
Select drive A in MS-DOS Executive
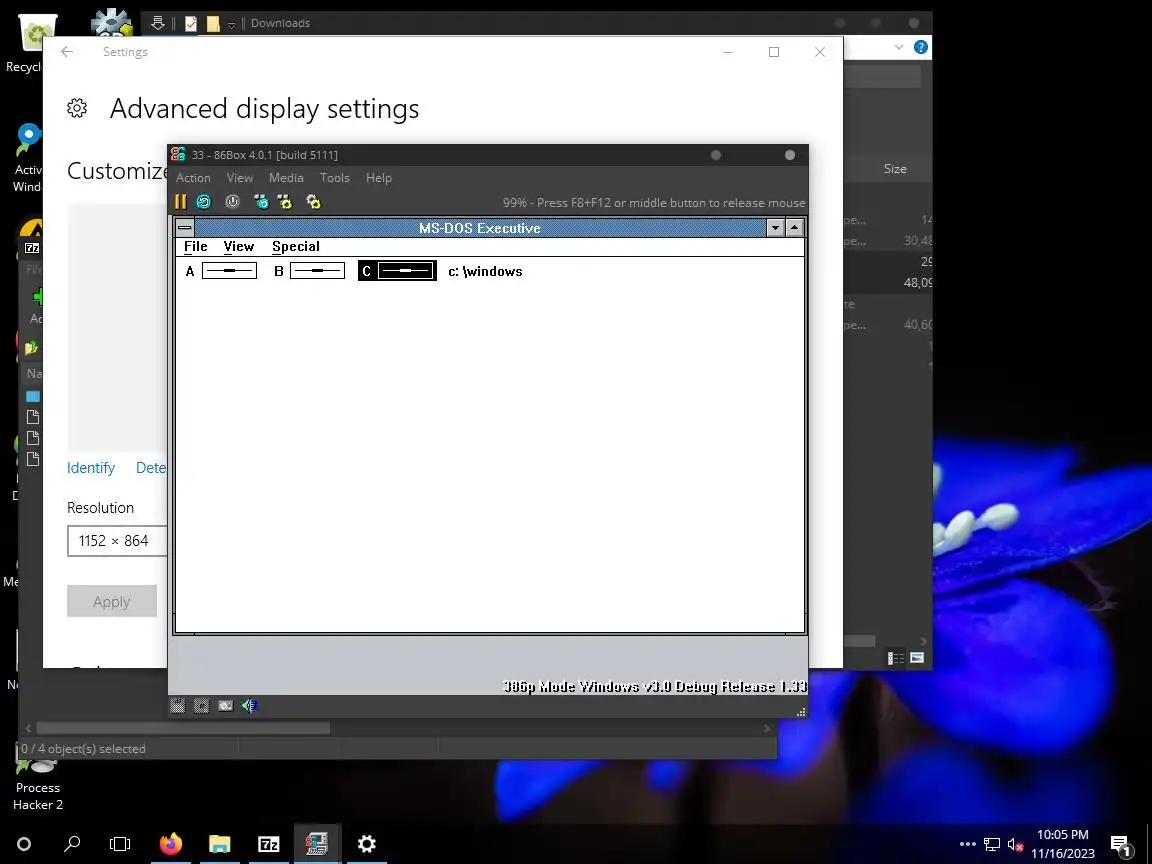coord(221,271)
